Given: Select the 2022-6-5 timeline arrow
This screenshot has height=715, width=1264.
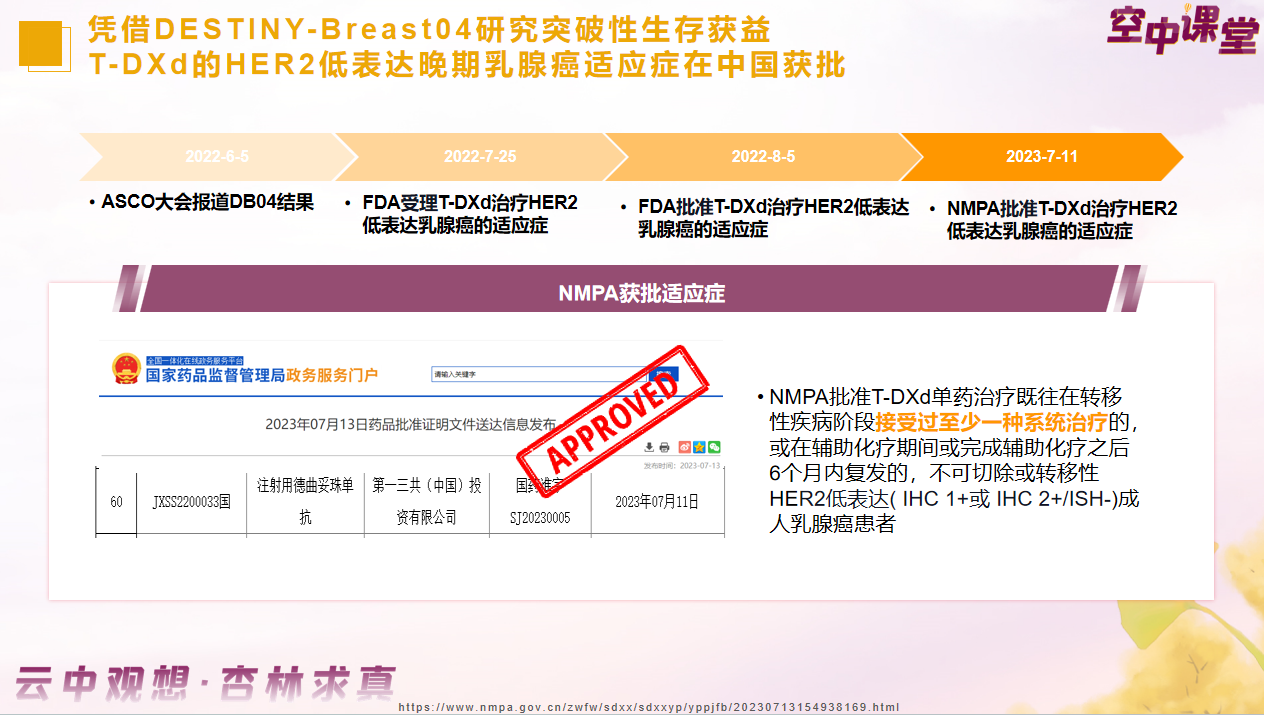Looking at the screenshot, I should point(217,157).
